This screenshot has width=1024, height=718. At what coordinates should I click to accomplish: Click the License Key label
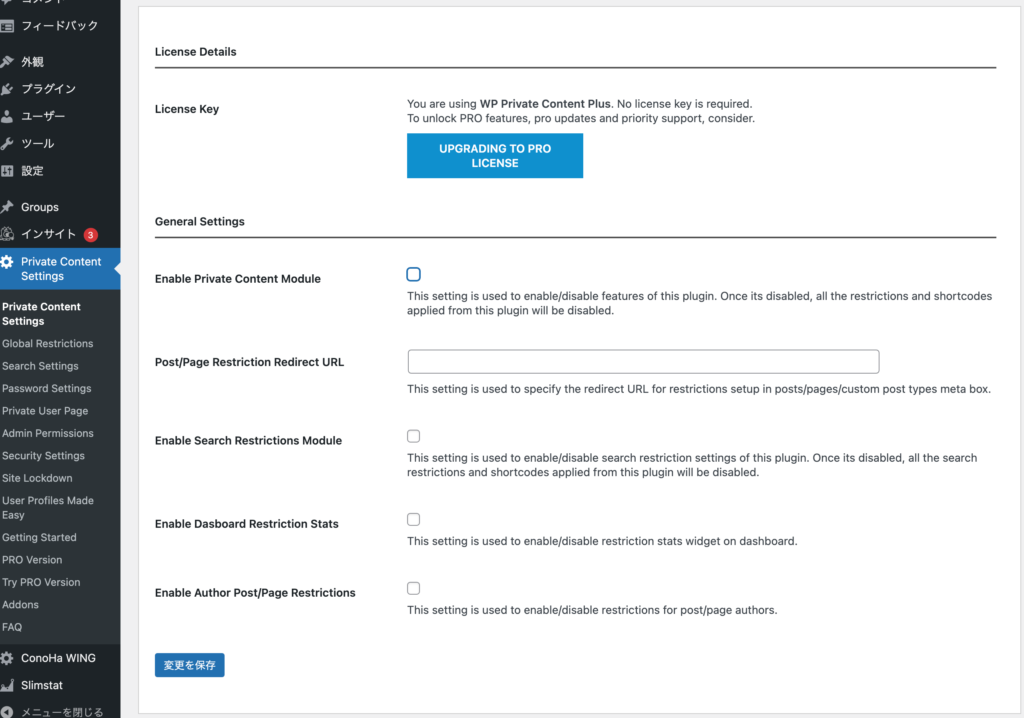pos(187,109)
